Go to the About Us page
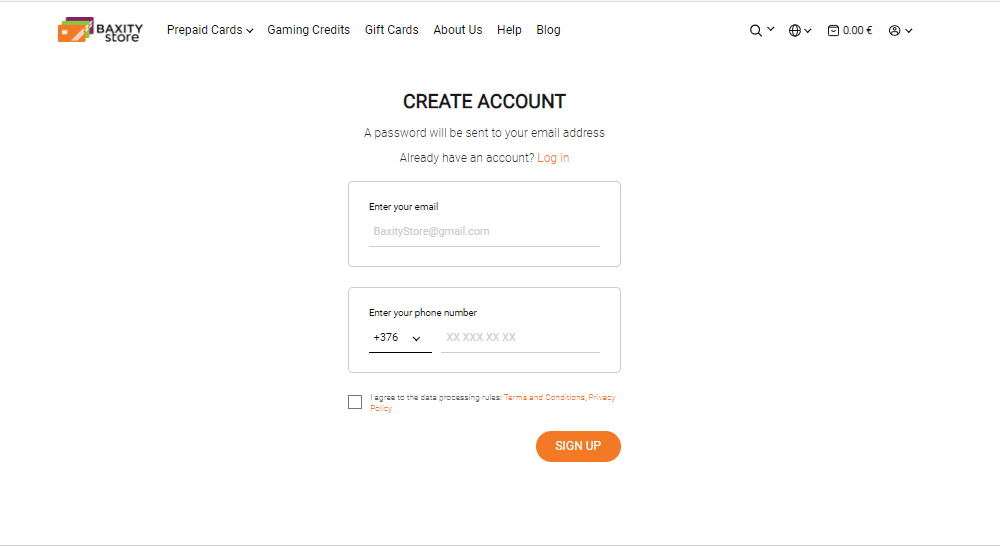 pyautogui.click(x=458, y=30)
